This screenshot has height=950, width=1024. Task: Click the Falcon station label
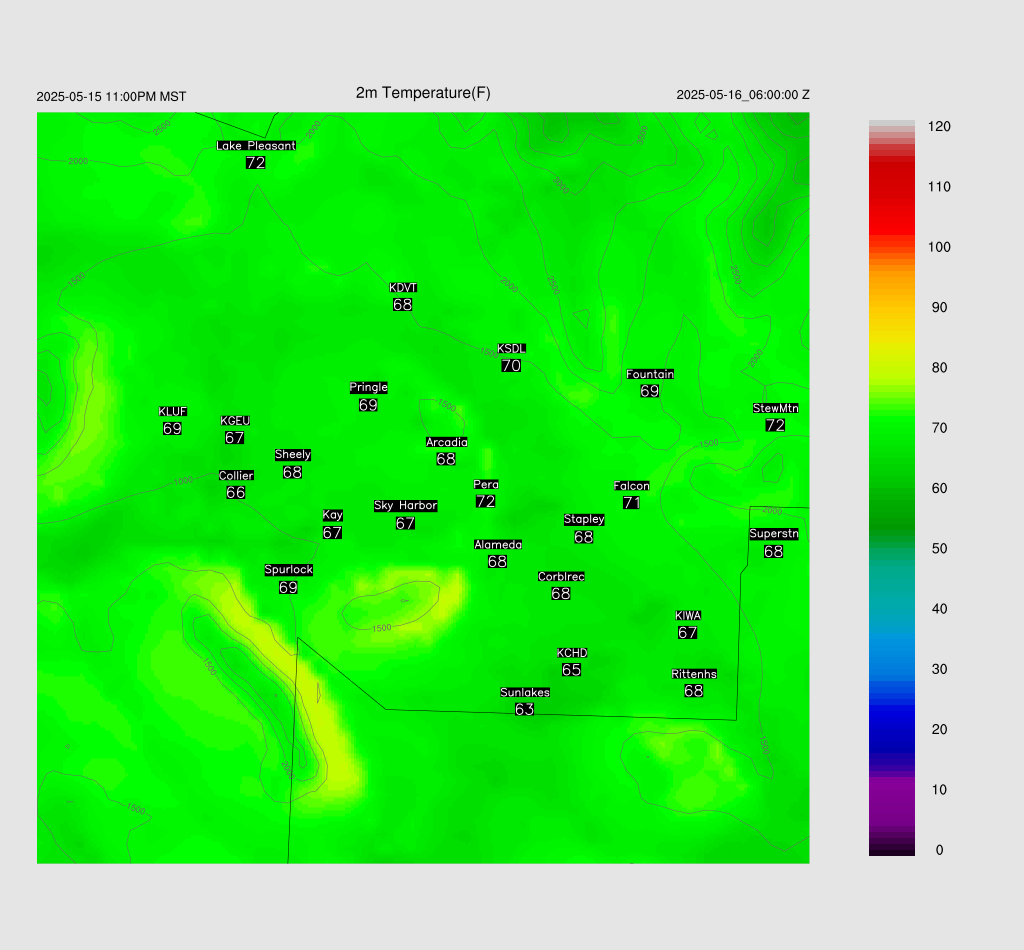[x=632, y=486]
